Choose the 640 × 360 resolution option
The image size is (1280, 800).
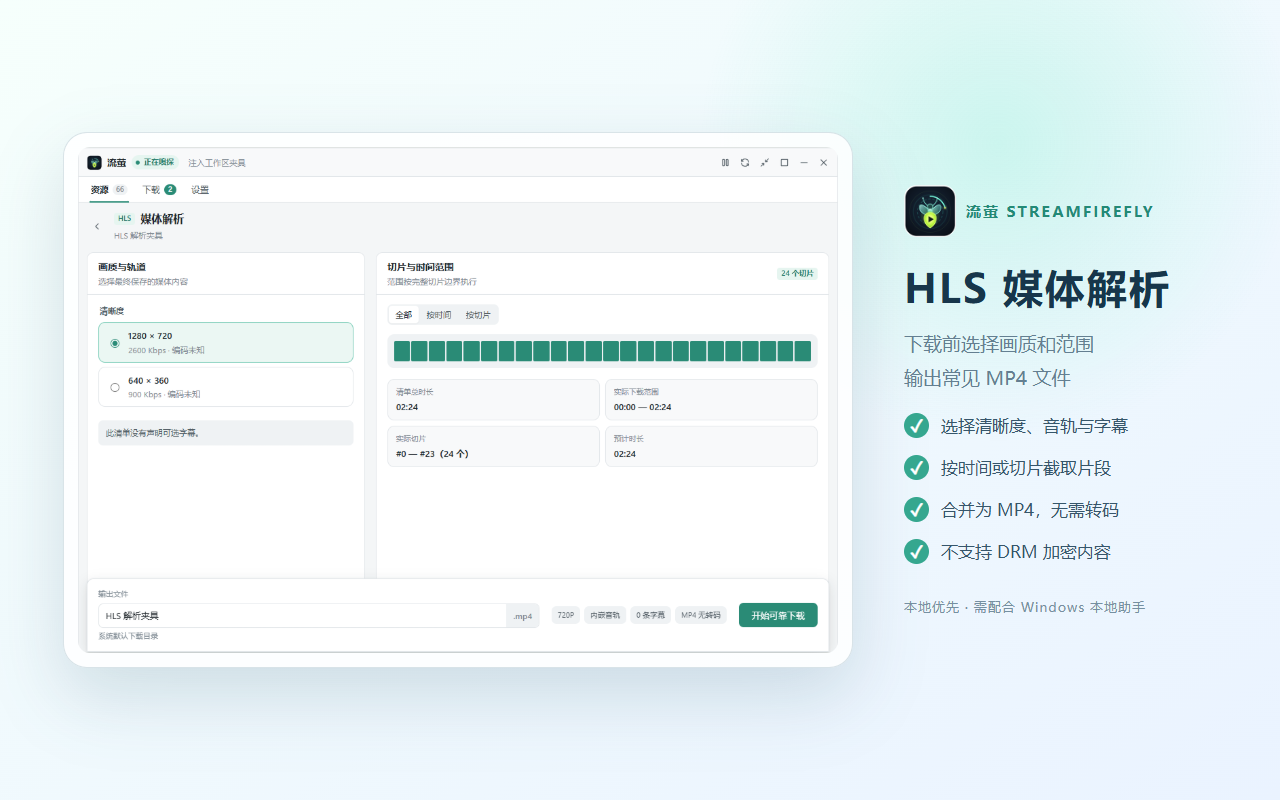pos(226,387)
